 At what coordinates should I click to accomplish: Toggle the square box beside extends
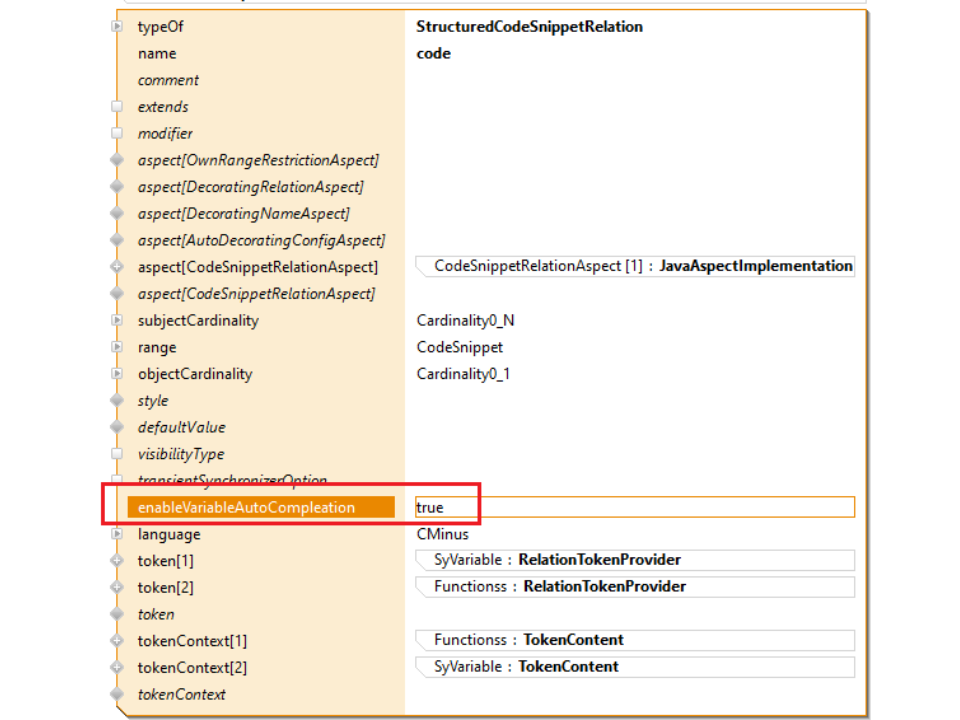(117, 107)
